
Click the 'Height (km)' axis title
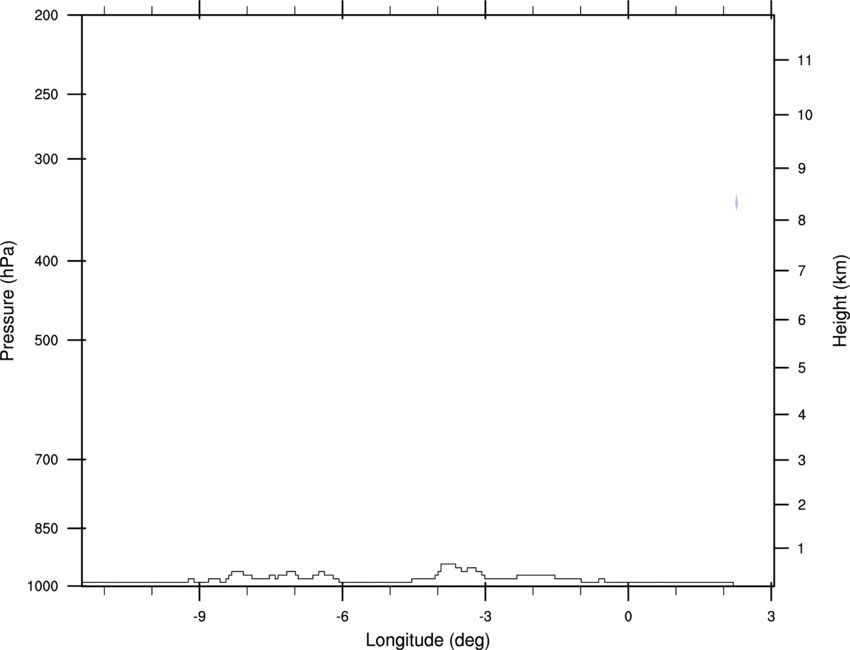pyautogui.click(x=840, y=300)
